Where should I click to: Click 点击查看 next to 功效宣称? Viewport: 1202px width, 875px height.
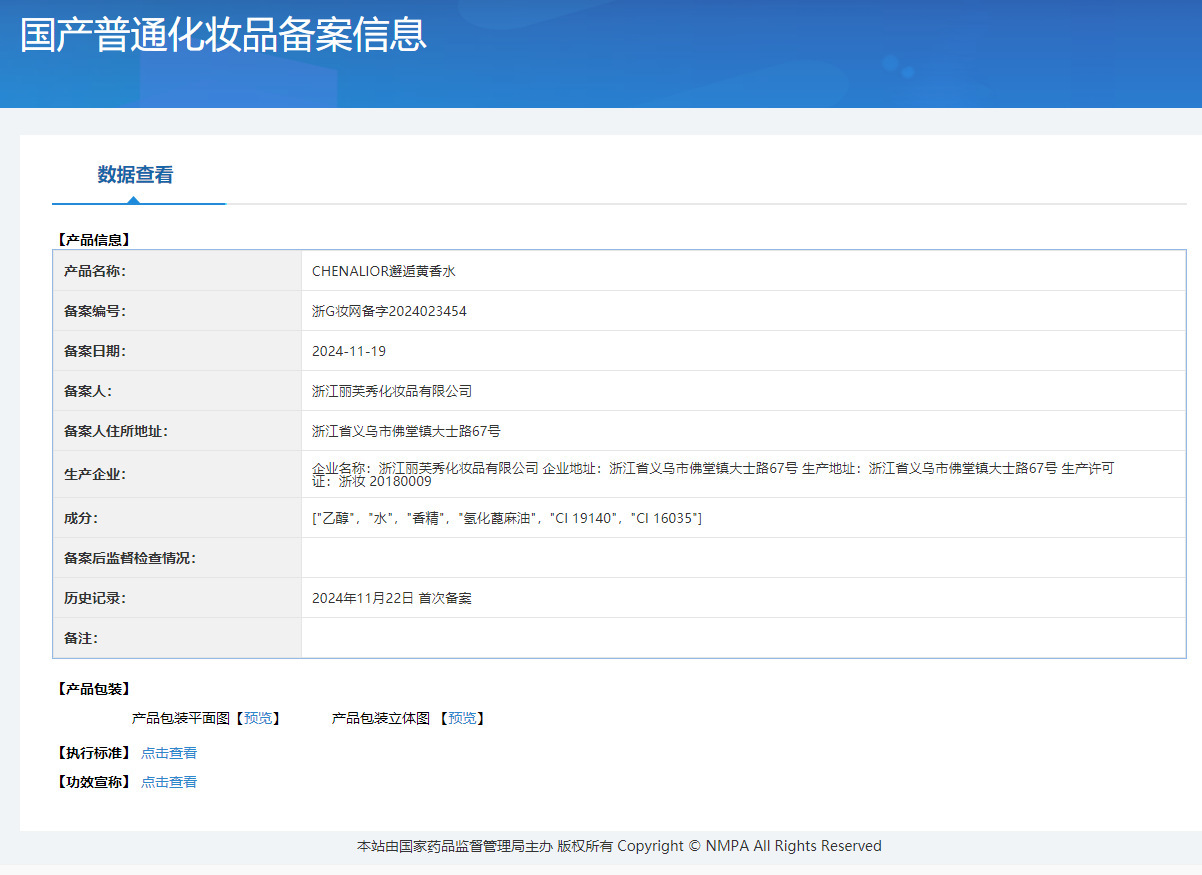169,782
